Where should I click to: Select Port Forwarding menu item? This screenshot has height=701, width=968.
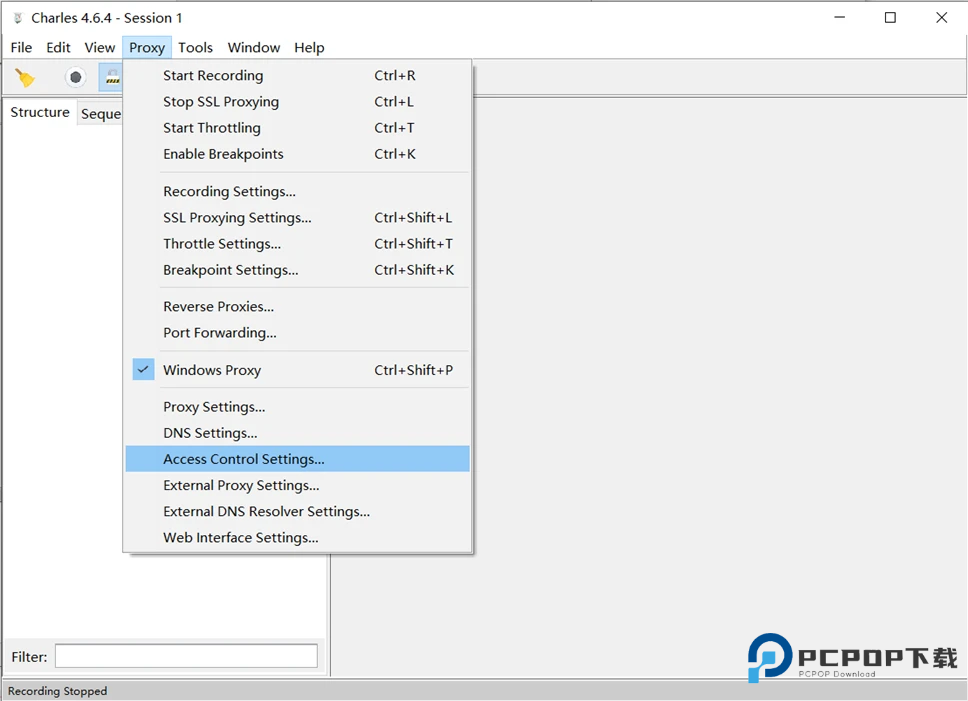coord(220,333)
